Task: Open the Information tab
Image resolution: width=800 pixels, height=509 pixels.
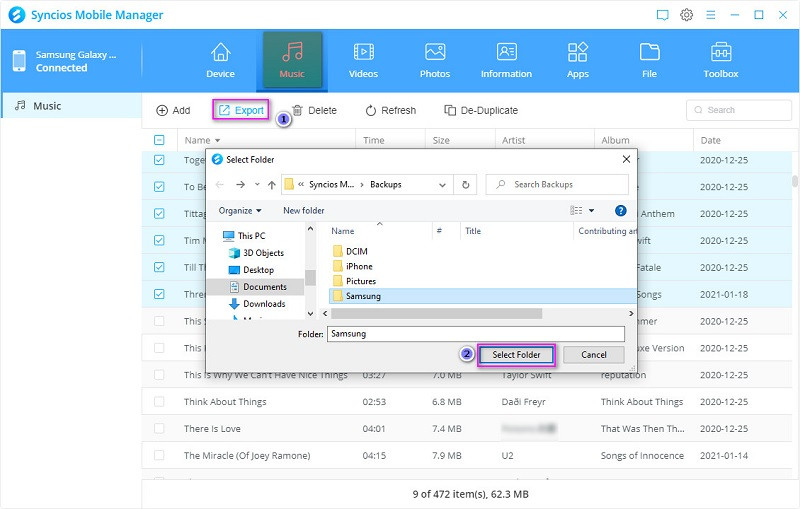Action: pos(506,60)
